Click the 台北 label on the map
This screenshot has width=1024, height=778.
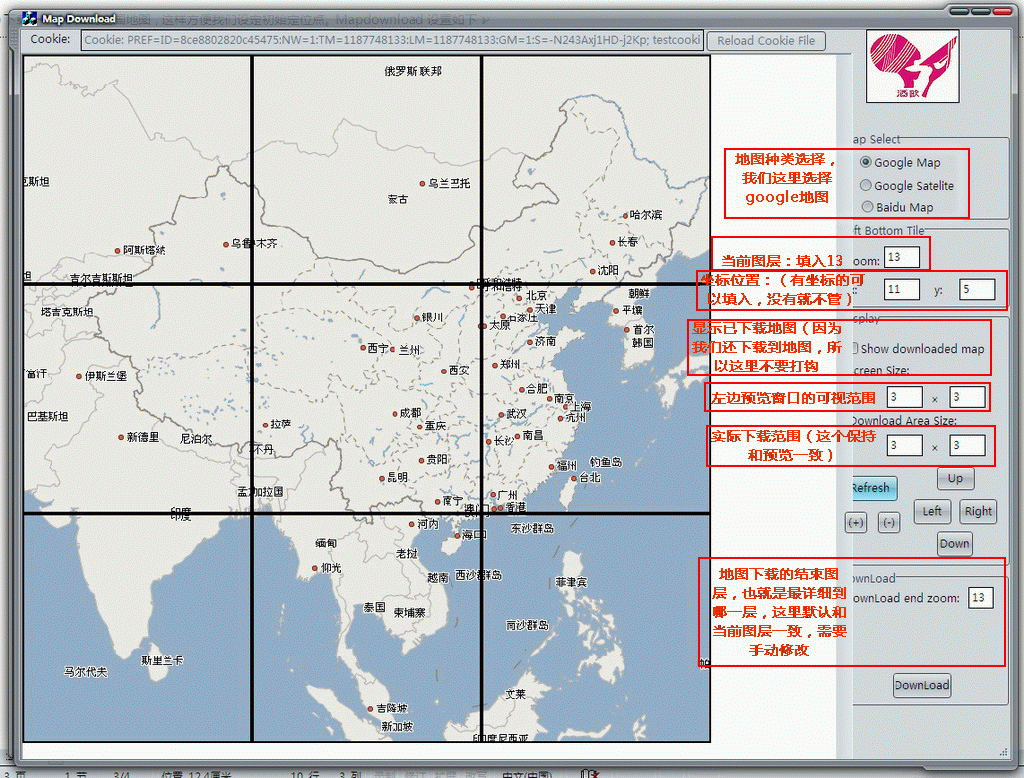[x=589, y=478]
